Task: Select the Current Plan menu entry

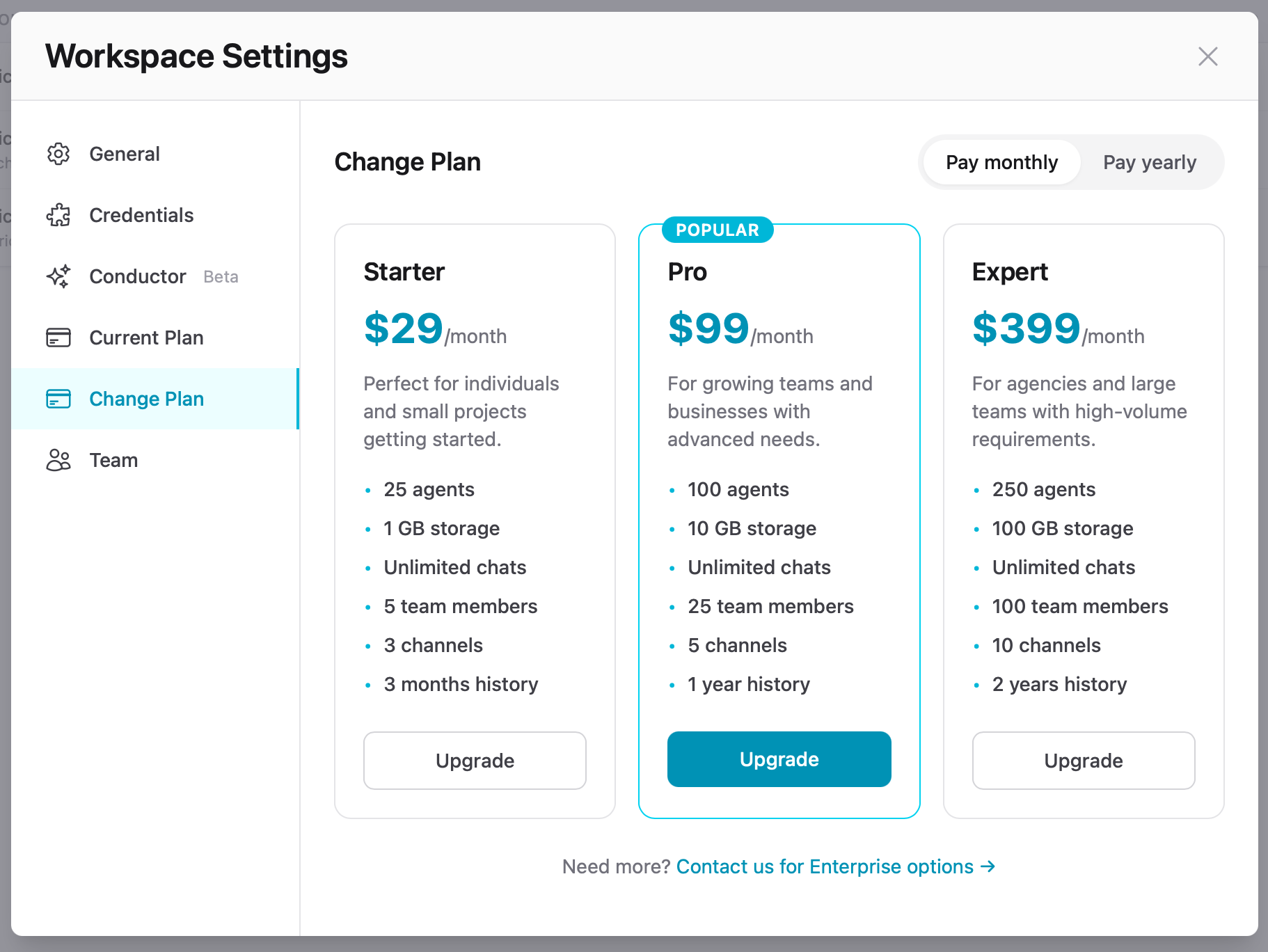Action: [145, 338]
